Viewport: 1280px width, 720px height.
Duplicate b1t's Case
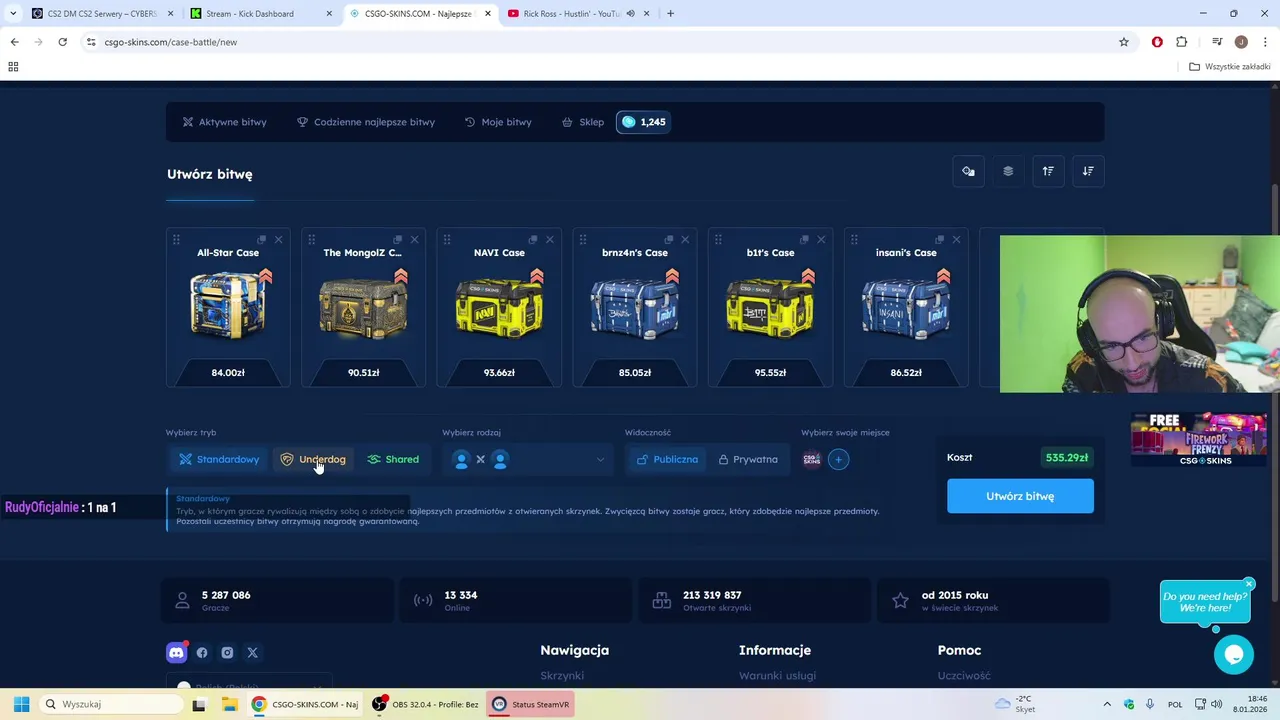[x=805, y=240]
